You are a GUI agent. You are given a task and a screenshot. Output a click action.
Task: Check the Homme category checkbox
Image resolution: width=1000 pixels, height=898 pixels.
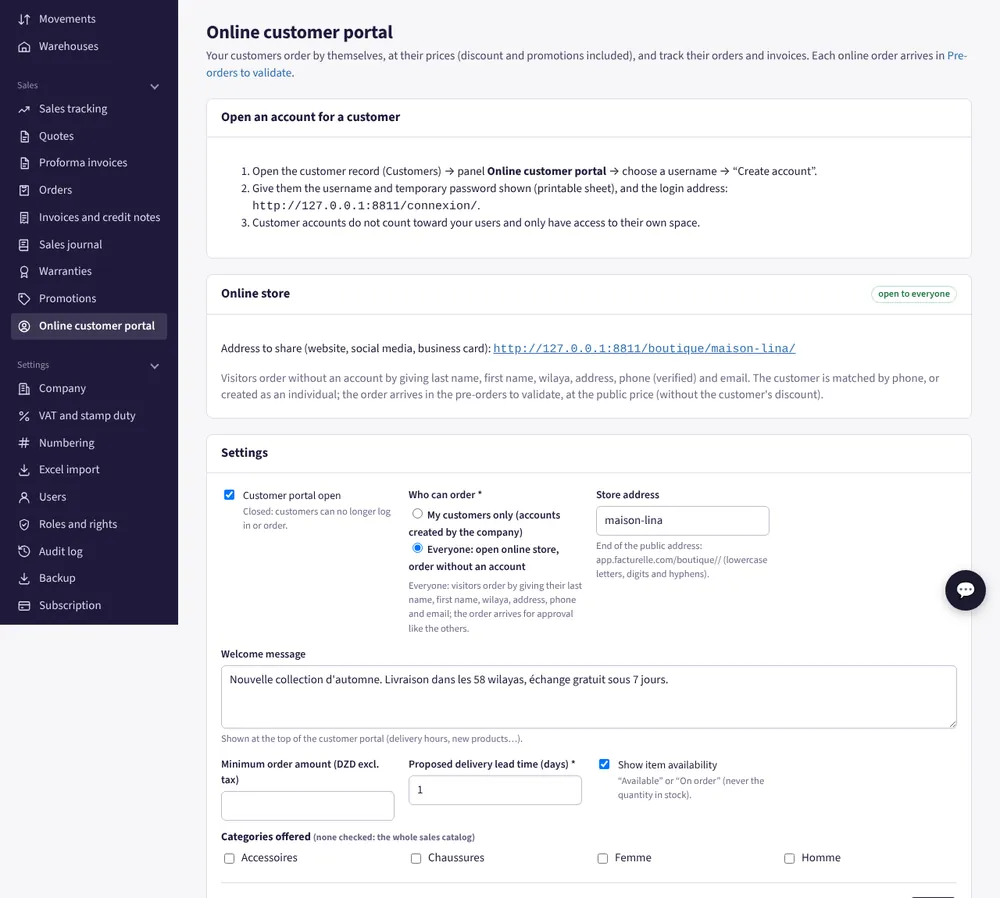click(x=790, y=858)
